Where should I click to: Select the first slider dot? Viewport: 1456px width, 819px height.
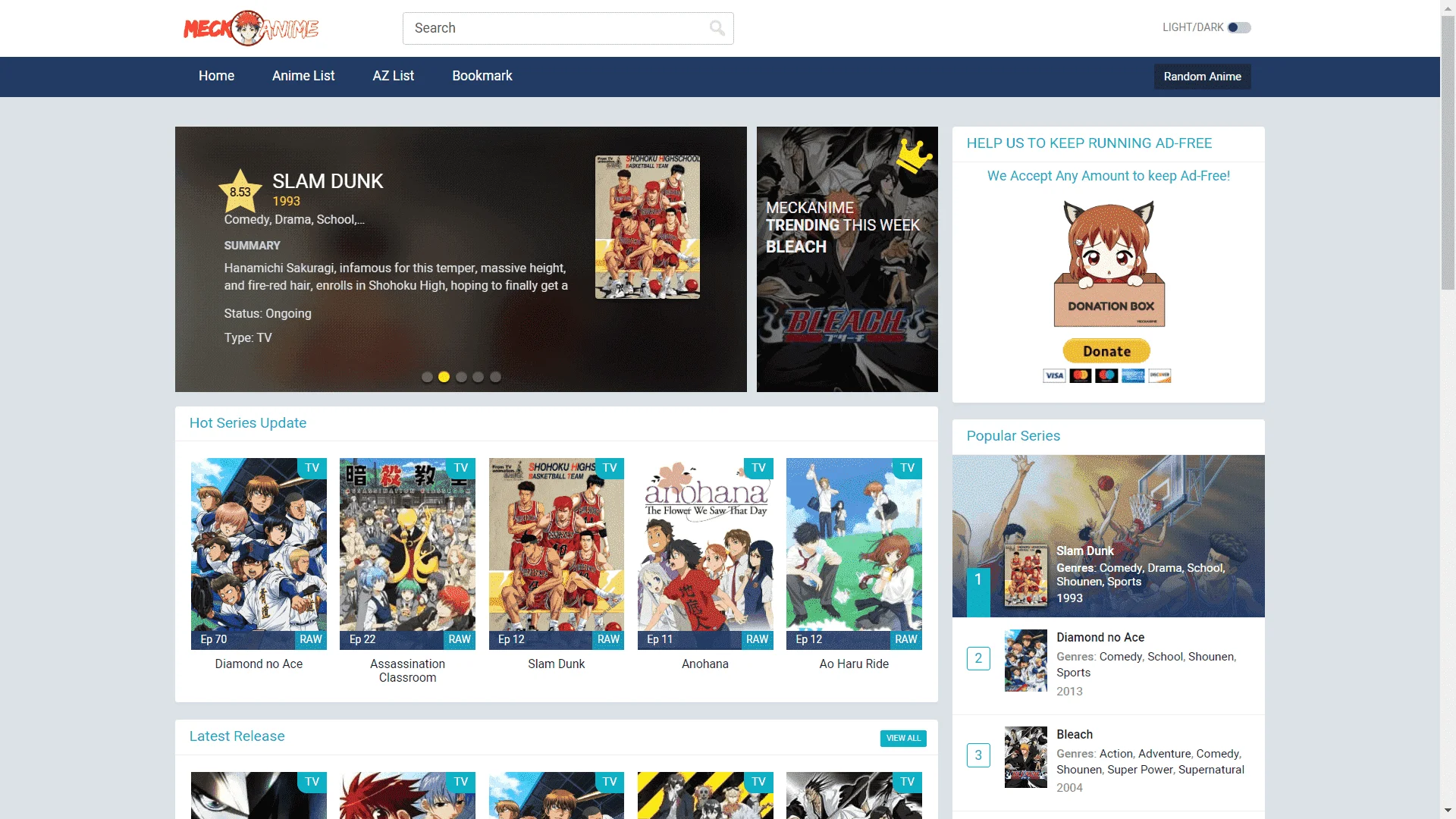(x=427, y=377)
